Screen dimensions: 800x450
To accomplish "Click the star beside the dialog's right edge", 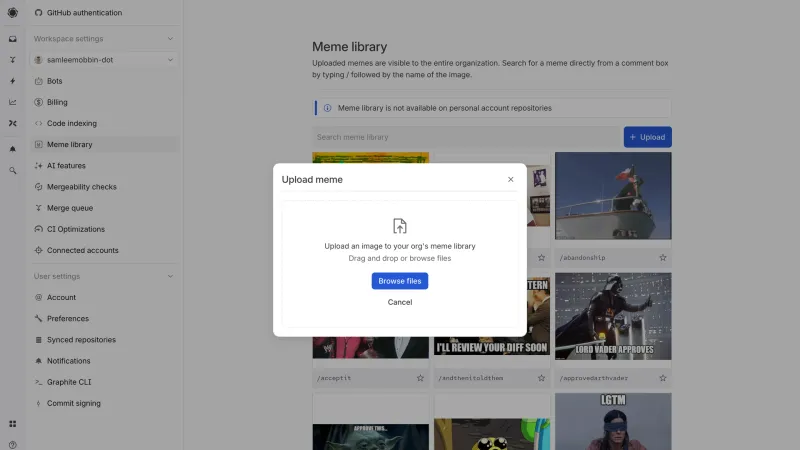I will [x=541, y=258].
